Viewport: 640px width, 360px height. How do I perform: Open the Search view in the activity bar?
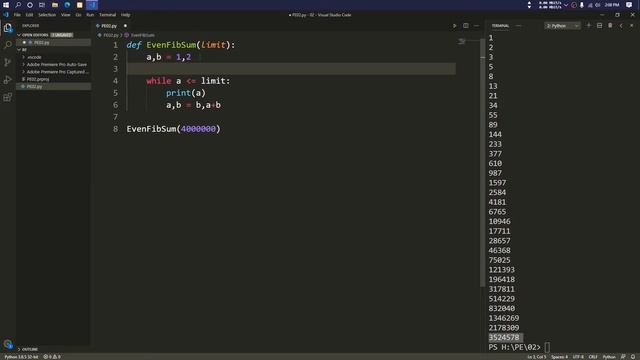coord(8,45)
